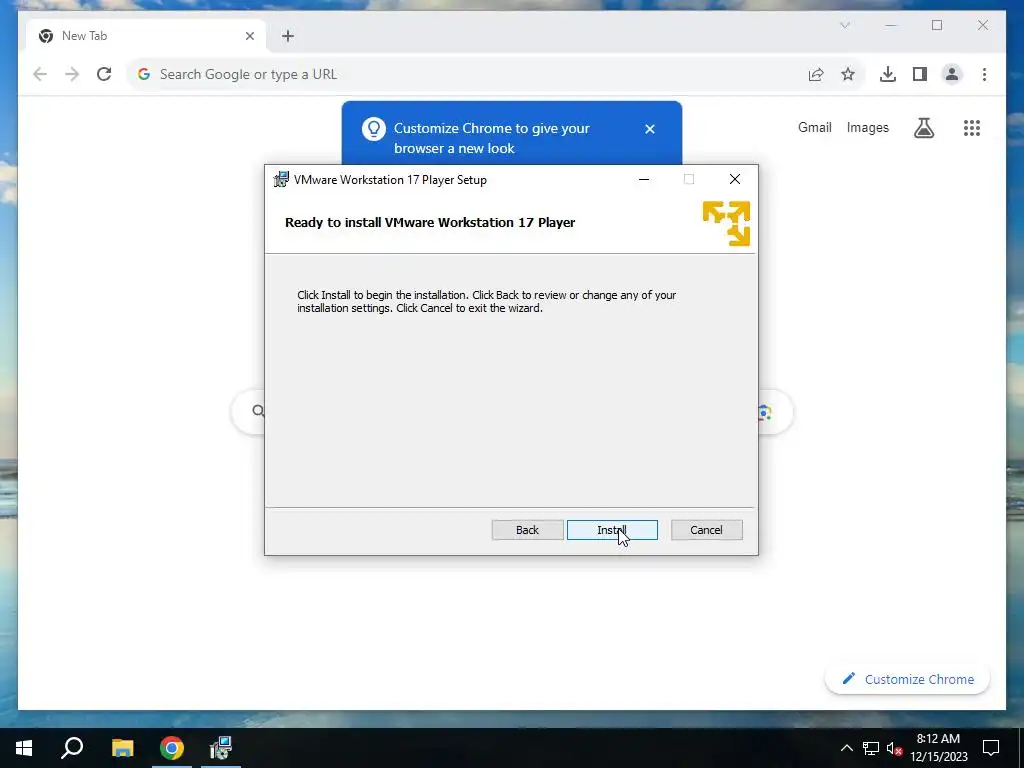The height and width of the screenshot is (768, 1024).
Task: Click Install to begin VMware installation
Action: [612, 530]
